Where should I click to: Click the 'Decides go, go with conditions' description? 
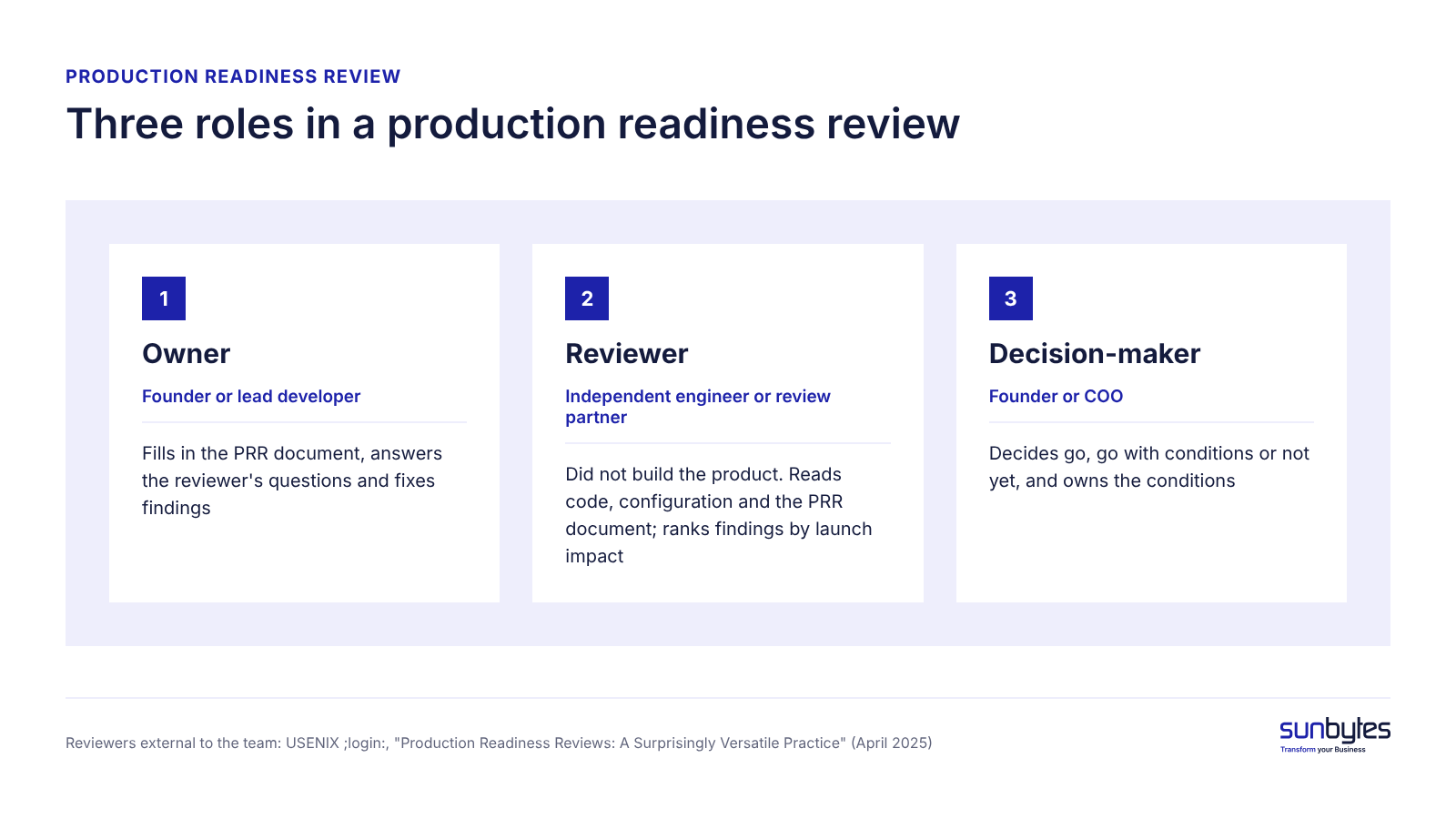(1149, 467)
